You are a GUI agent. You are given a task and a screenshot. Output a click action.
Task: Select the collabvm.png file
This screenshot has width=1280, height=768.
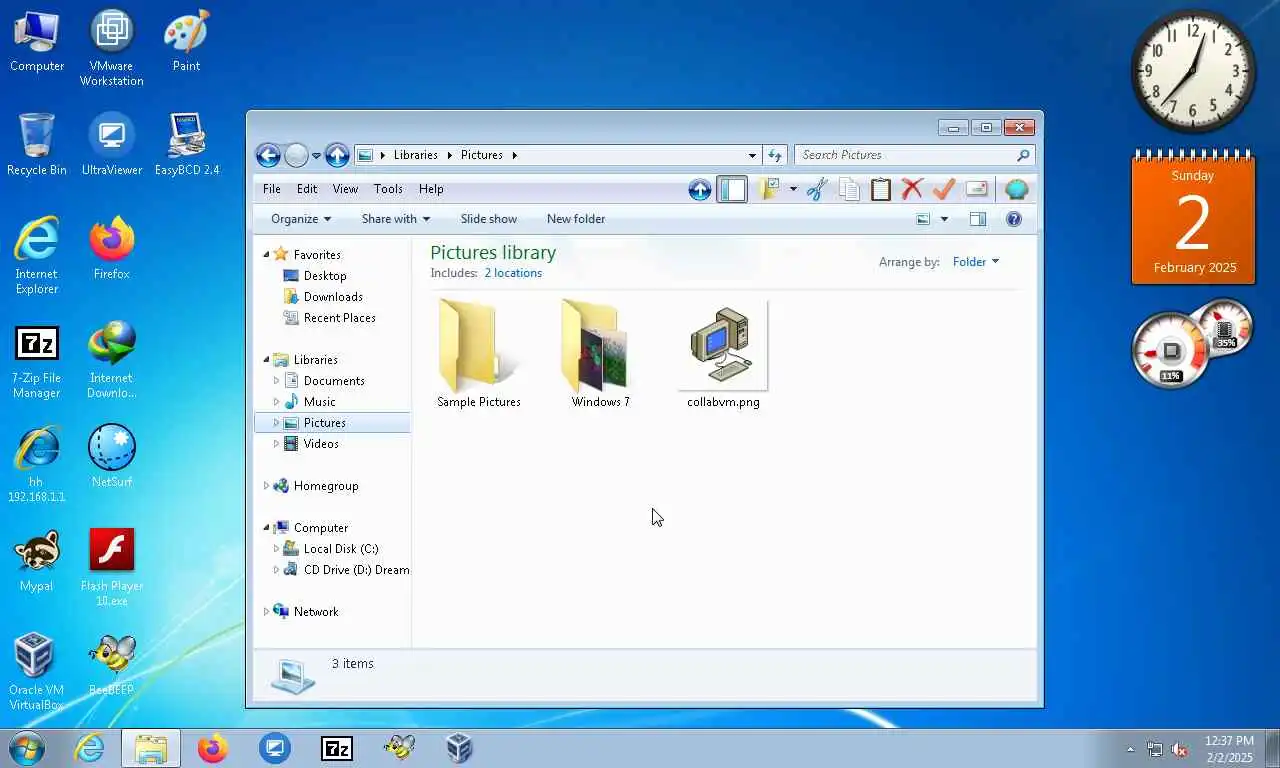click(723, 354)
